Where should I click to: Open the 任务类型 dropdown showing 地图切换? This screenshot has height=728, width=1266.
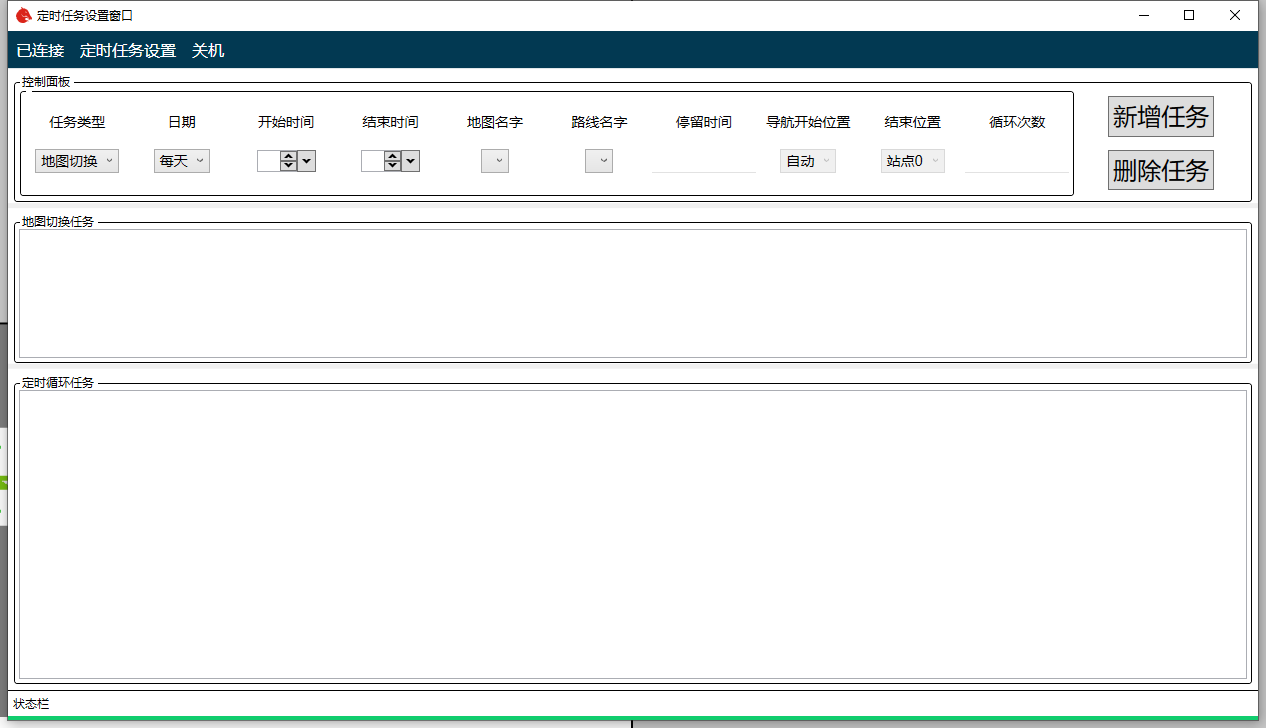[x=77, y=161]
